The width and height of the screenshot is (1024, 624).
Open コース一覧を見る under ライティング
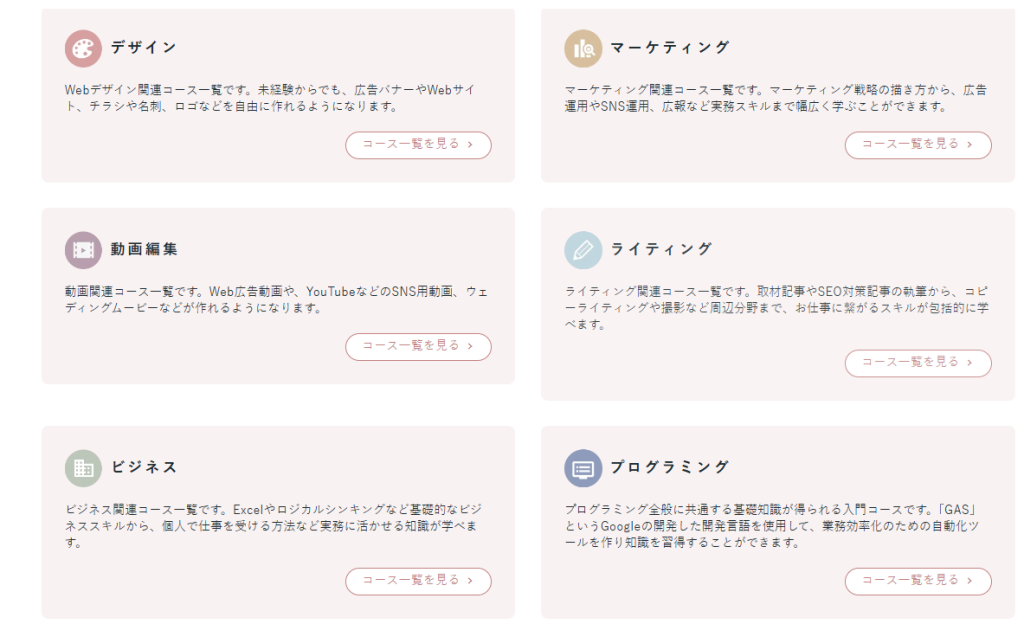pyautogui.click(x=918, y=363)
